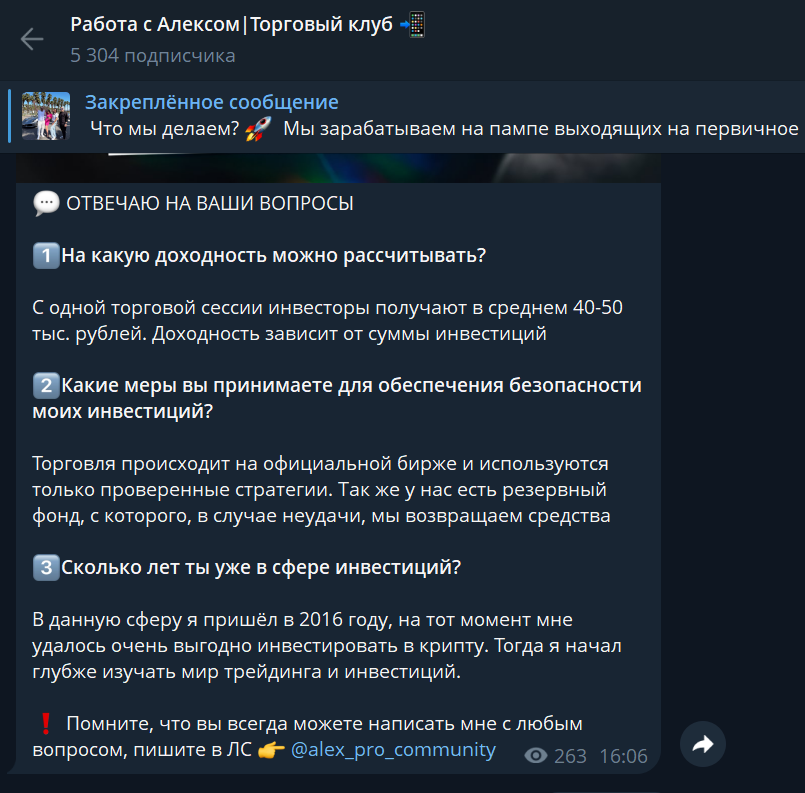
Task: Click the '5 304 подписчика' subscriber count
Action: tap(152, 55)
